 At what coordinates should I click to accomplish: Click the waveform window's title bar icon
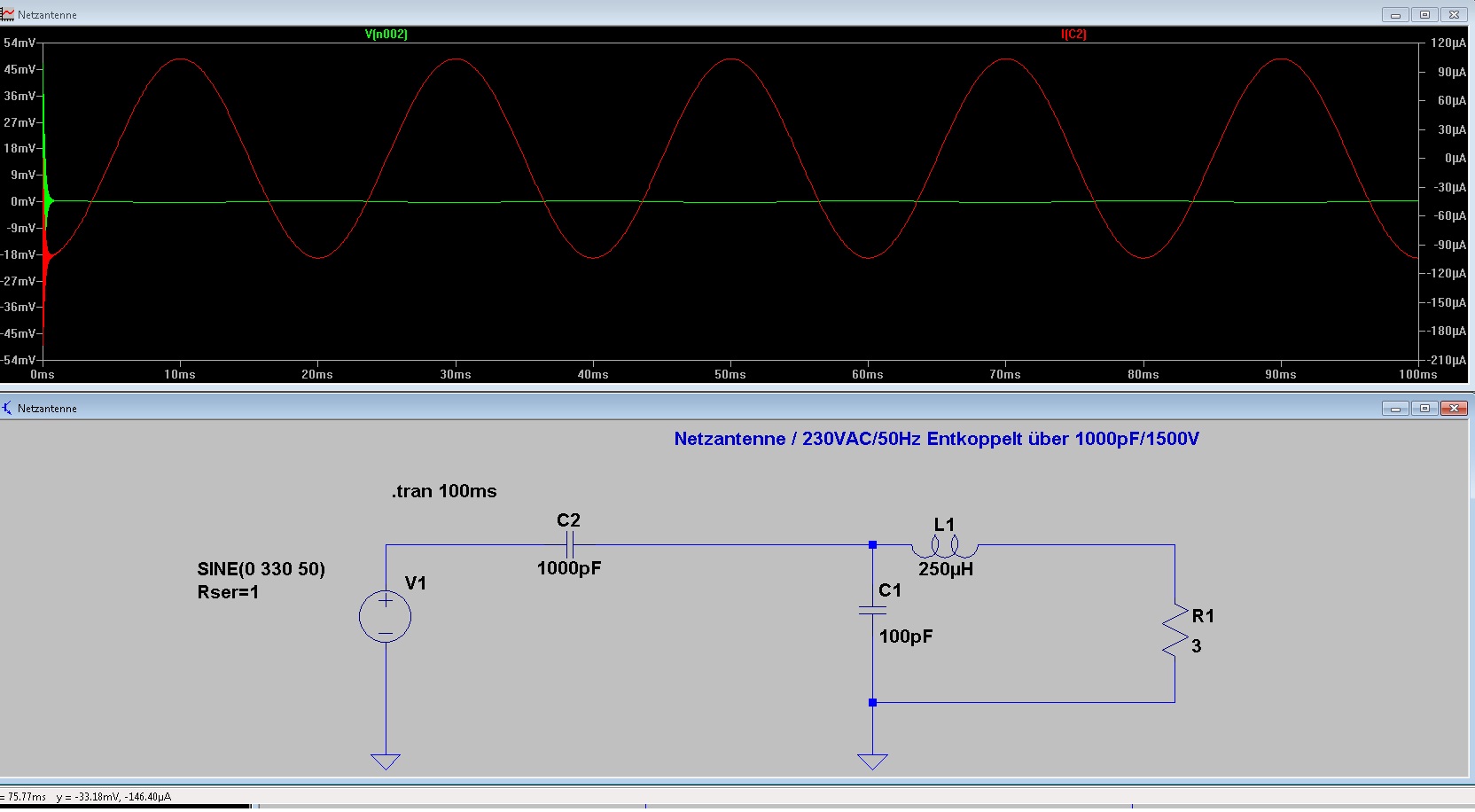pyautogui.click(x=7, y=14)
